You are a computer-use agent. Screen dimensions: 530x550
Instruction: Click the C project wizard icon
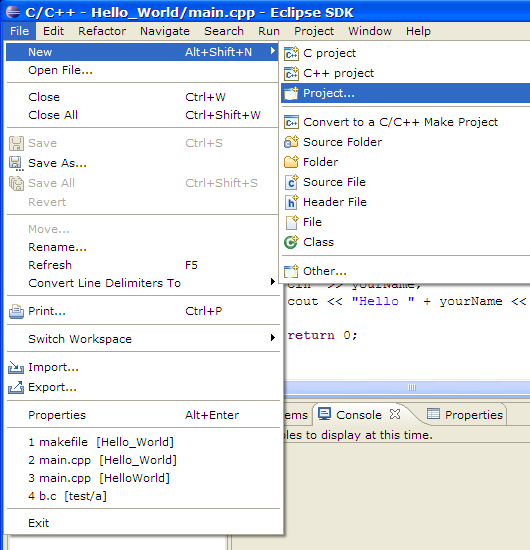291,53
